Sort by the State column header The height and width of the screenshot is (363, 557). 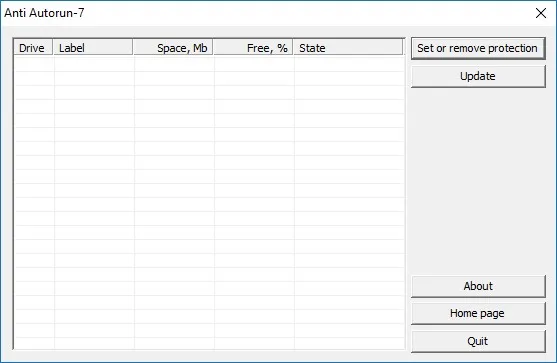(348, 48)
